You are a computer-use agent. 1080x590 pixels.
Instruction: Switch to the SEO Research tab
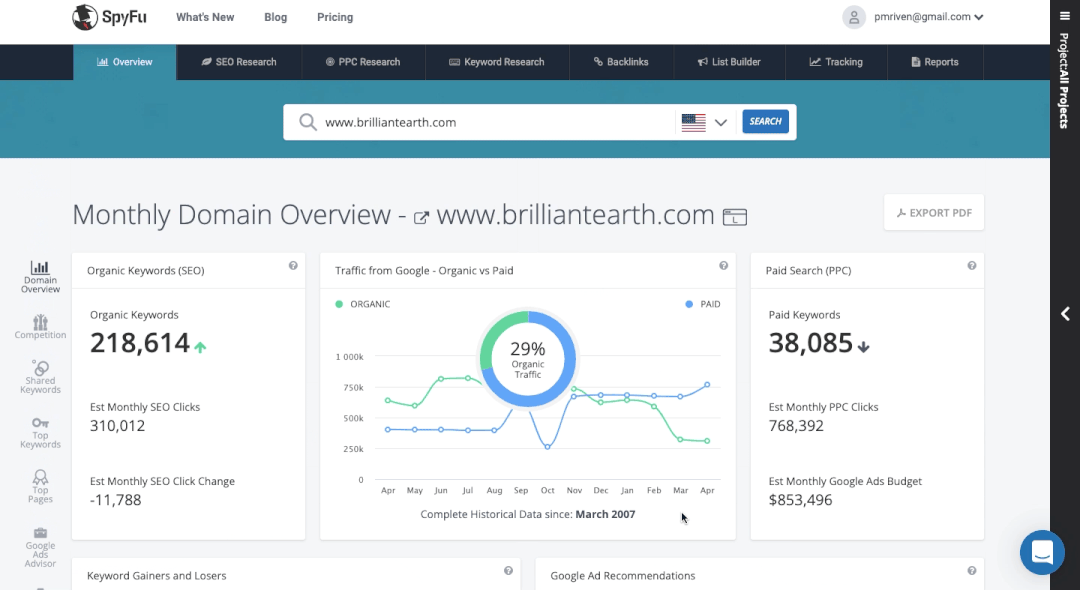point(238,62)
